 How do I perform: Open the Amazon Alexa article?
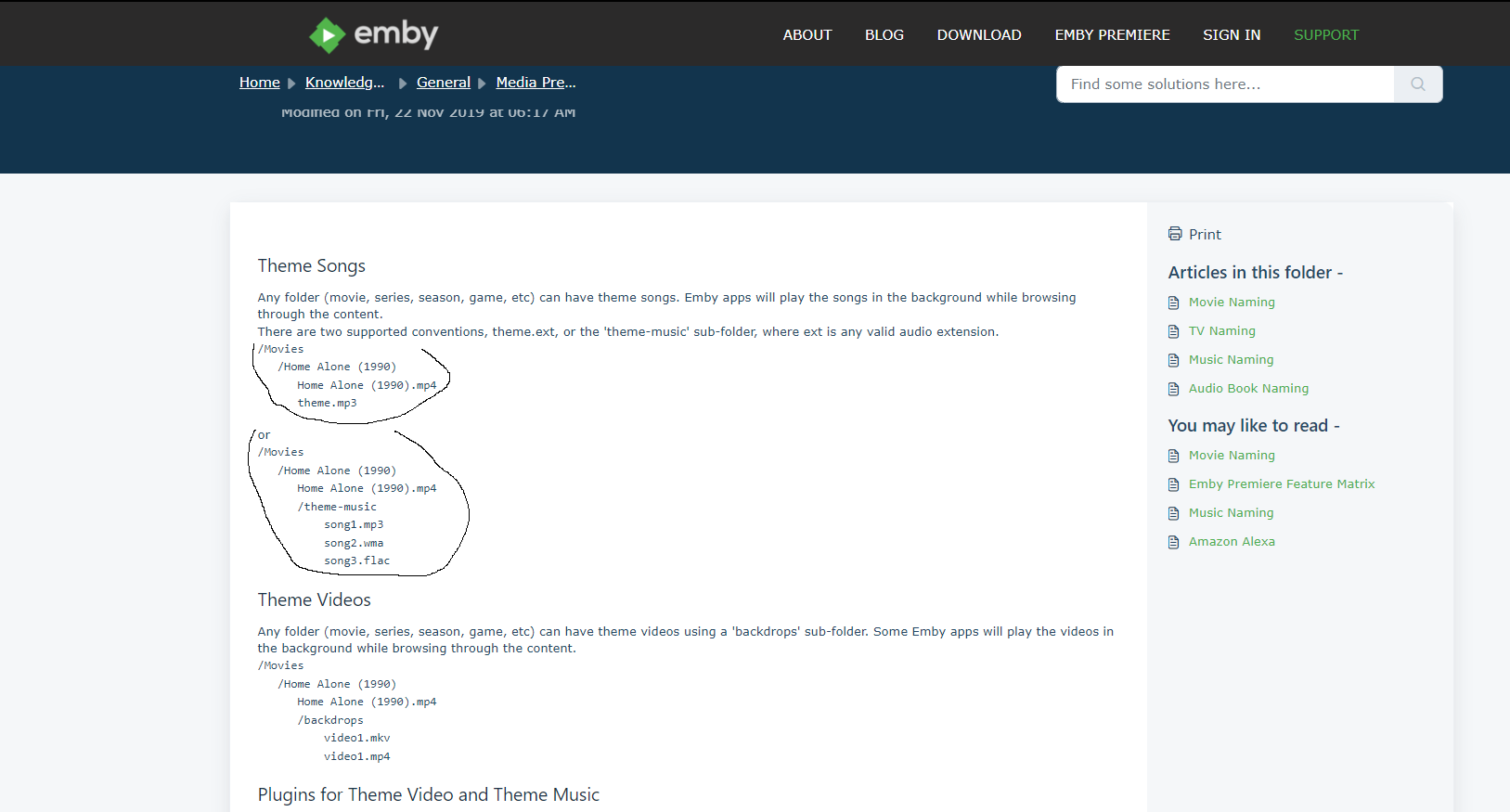click(x=1232, y=542)
